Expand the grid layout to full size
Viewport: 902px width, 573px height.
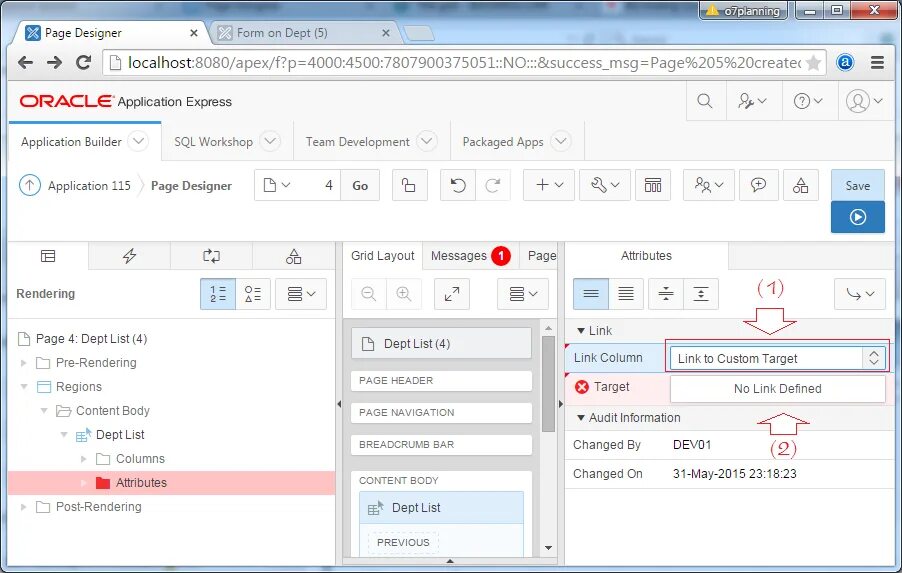[x=452, y=294]
